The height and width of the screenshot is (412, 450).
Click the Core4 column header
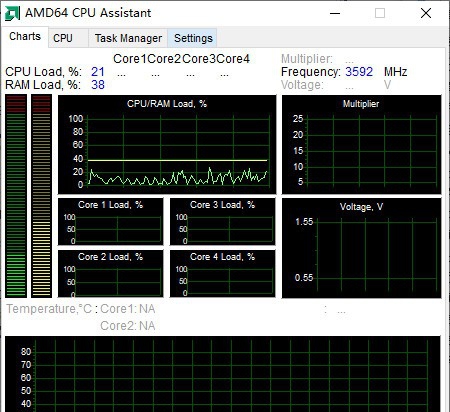click(233, 59)
